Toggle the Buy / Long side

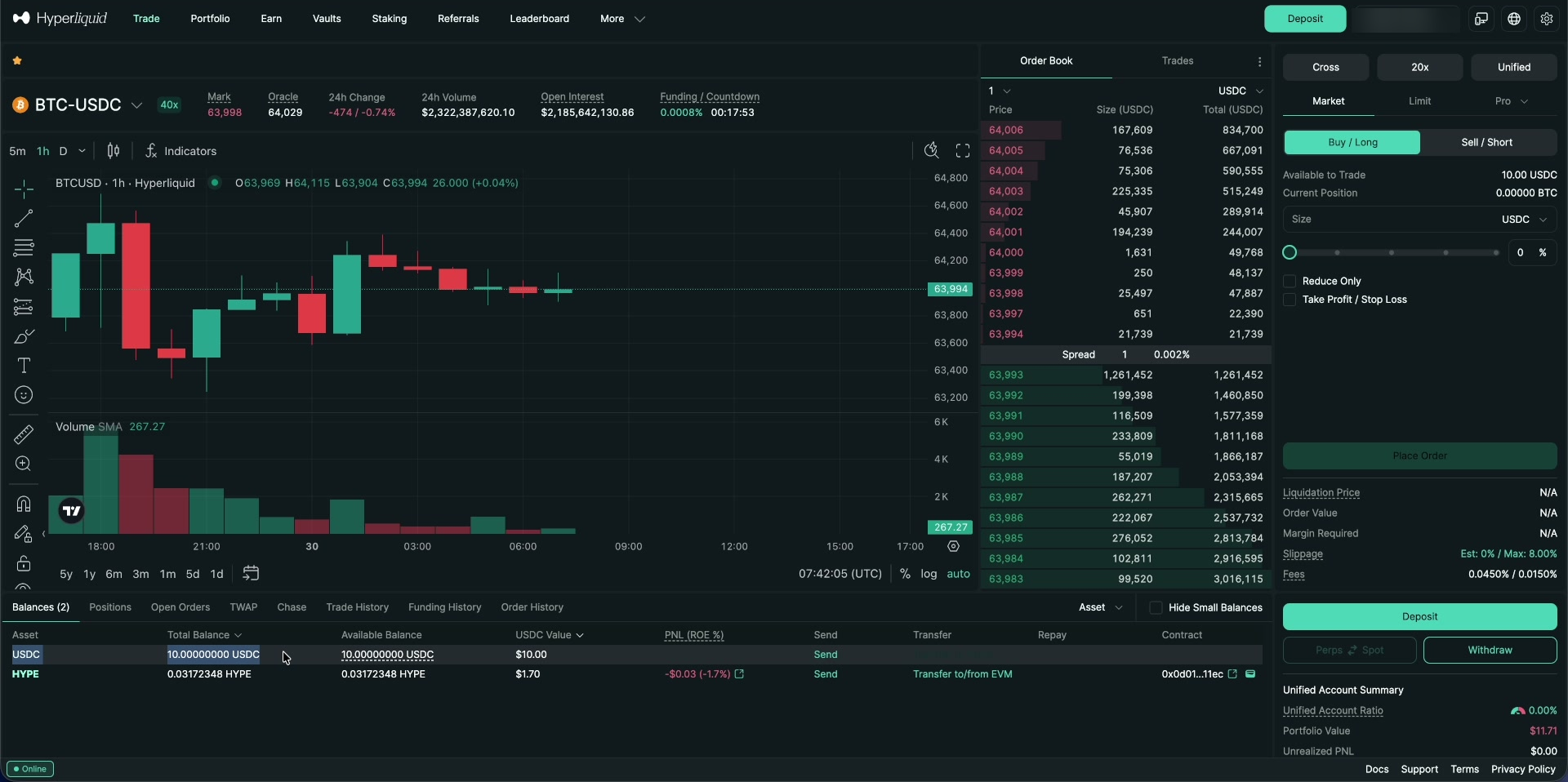pyautogui.click(x=1352, y=142)
